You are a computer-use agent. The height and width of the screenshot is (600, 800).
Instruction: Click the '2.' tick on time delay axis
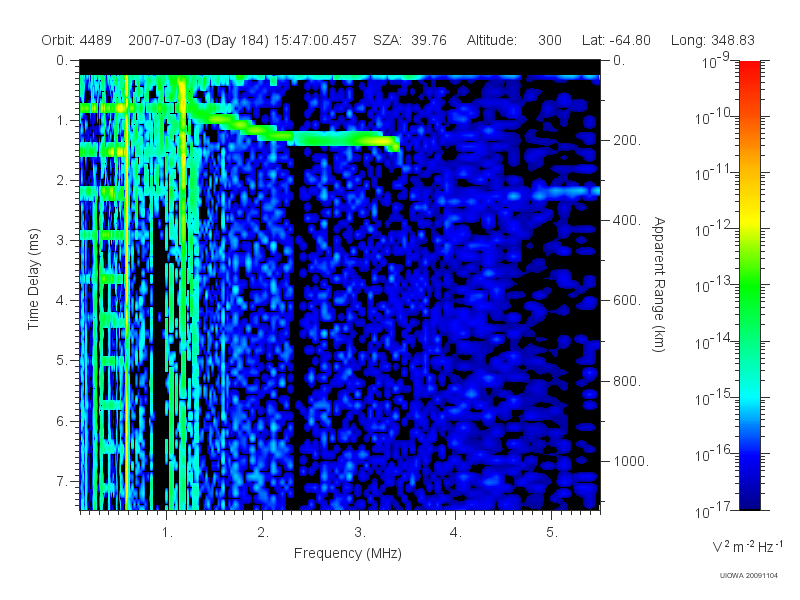click(x=62, y=181)
